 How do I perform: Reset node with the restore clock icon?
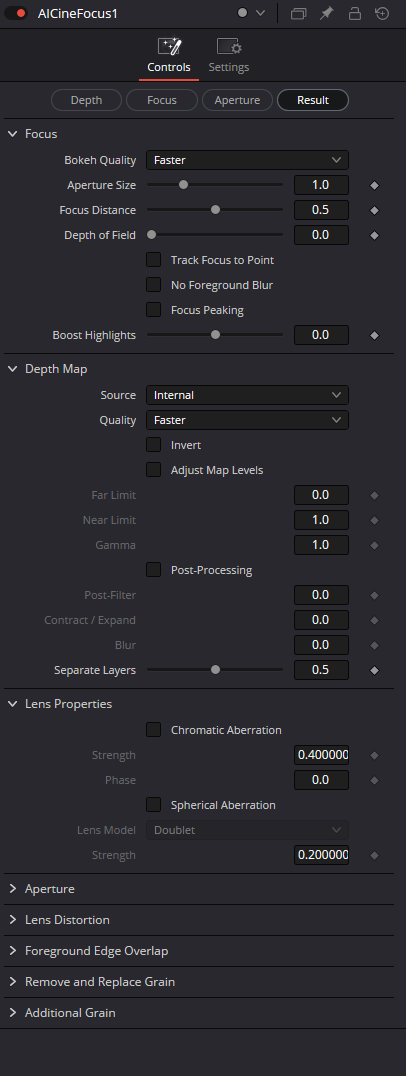click(x=382, y=13)
